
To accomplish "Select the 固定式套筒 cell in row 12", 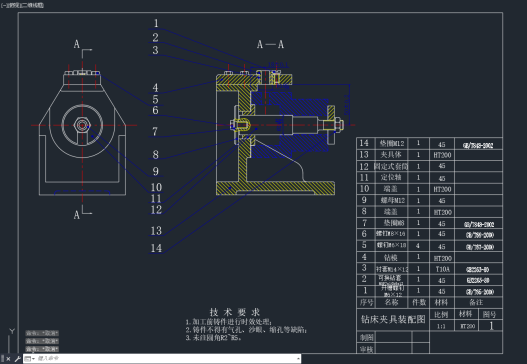I will point(392,166).
